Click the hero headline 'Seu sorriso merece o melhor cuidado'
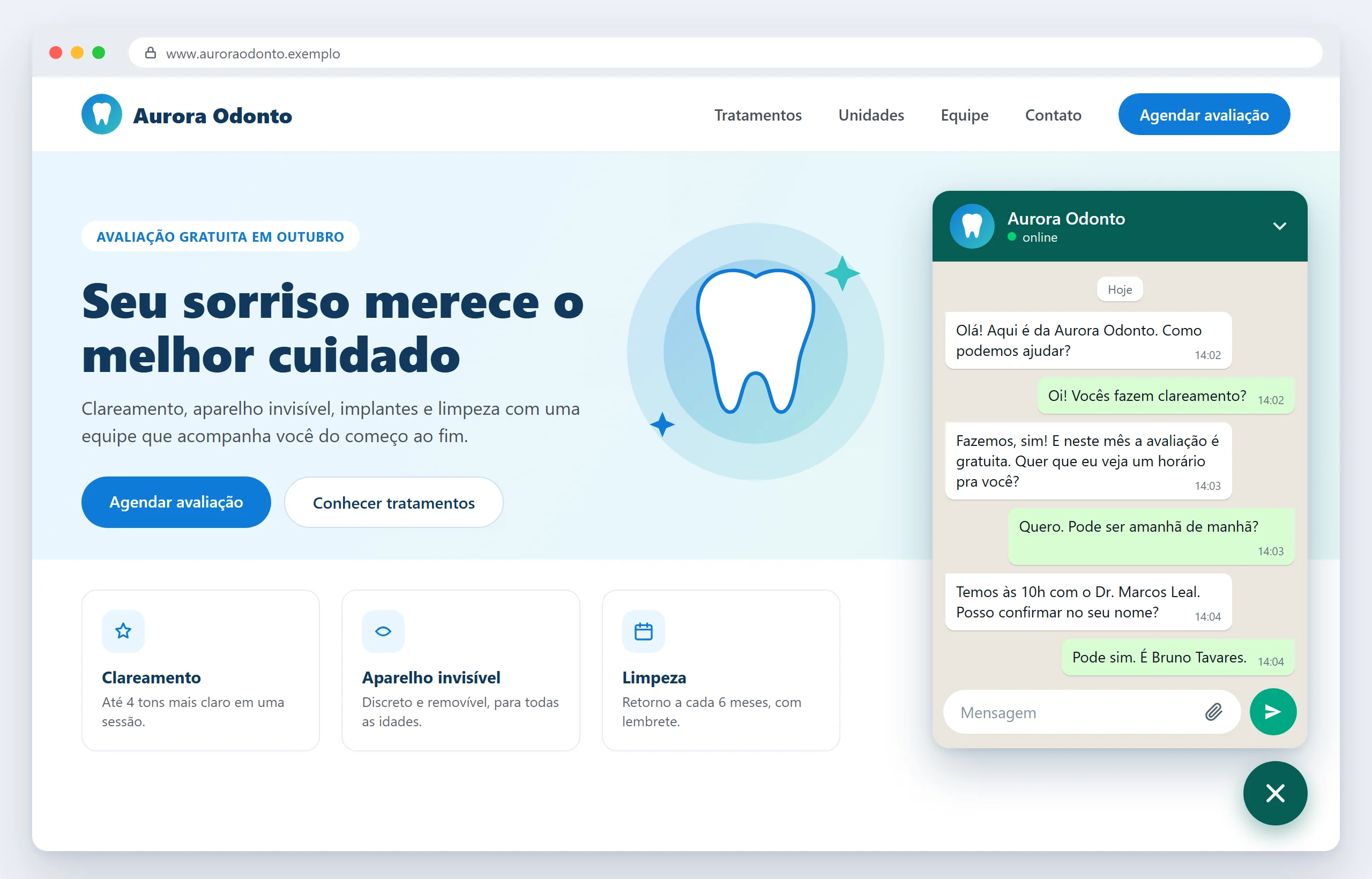 click(333, 327)
